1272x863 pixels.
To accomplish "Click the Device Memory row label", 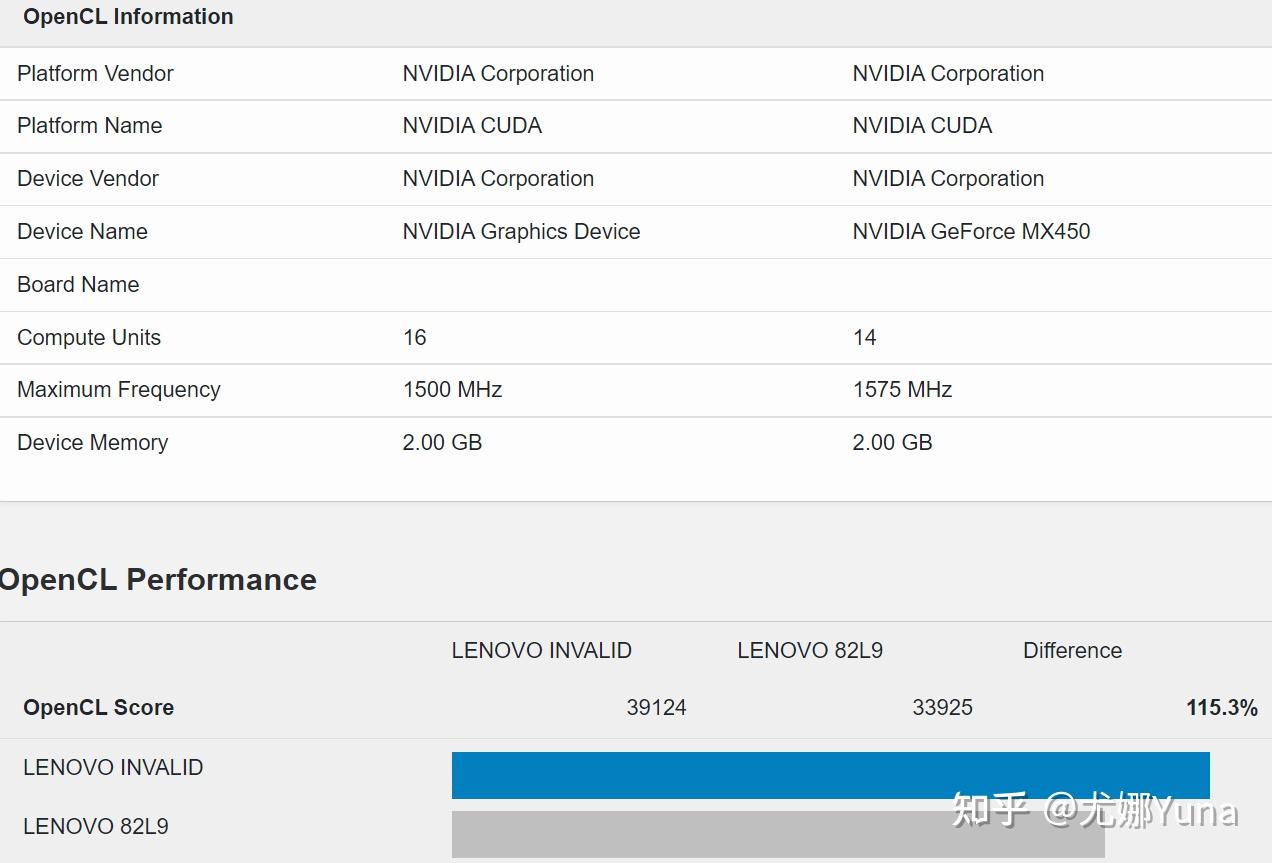I will (x=92, y=442).
